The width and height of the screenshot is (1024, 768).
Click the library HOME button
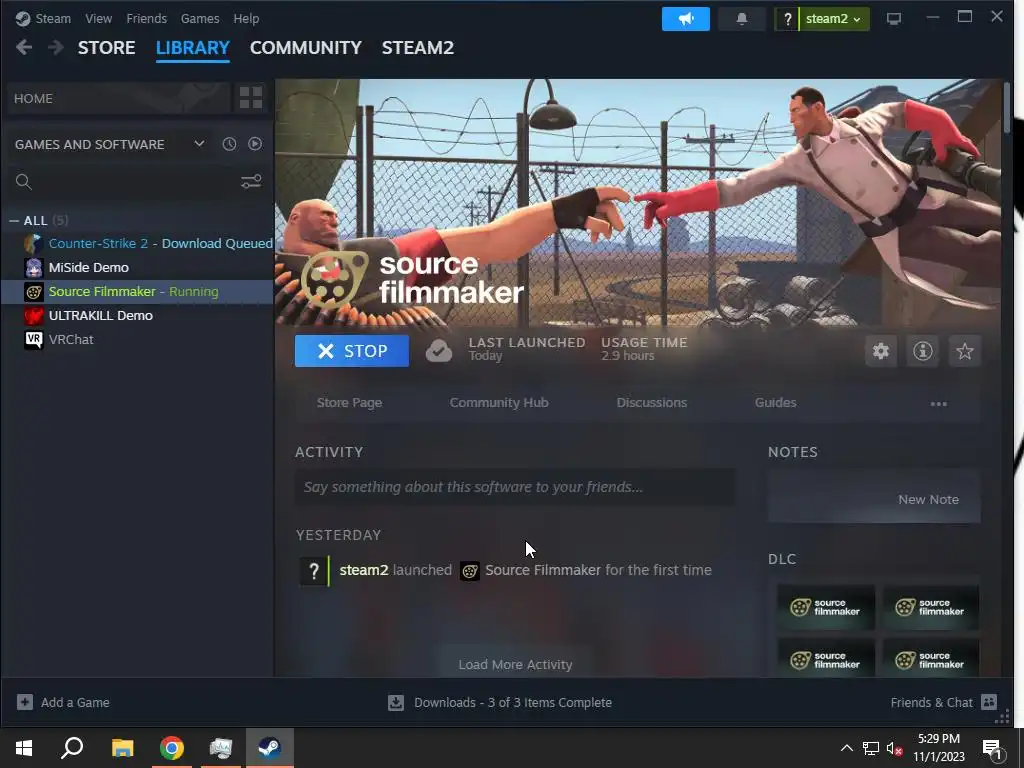(x=119, y=98)
